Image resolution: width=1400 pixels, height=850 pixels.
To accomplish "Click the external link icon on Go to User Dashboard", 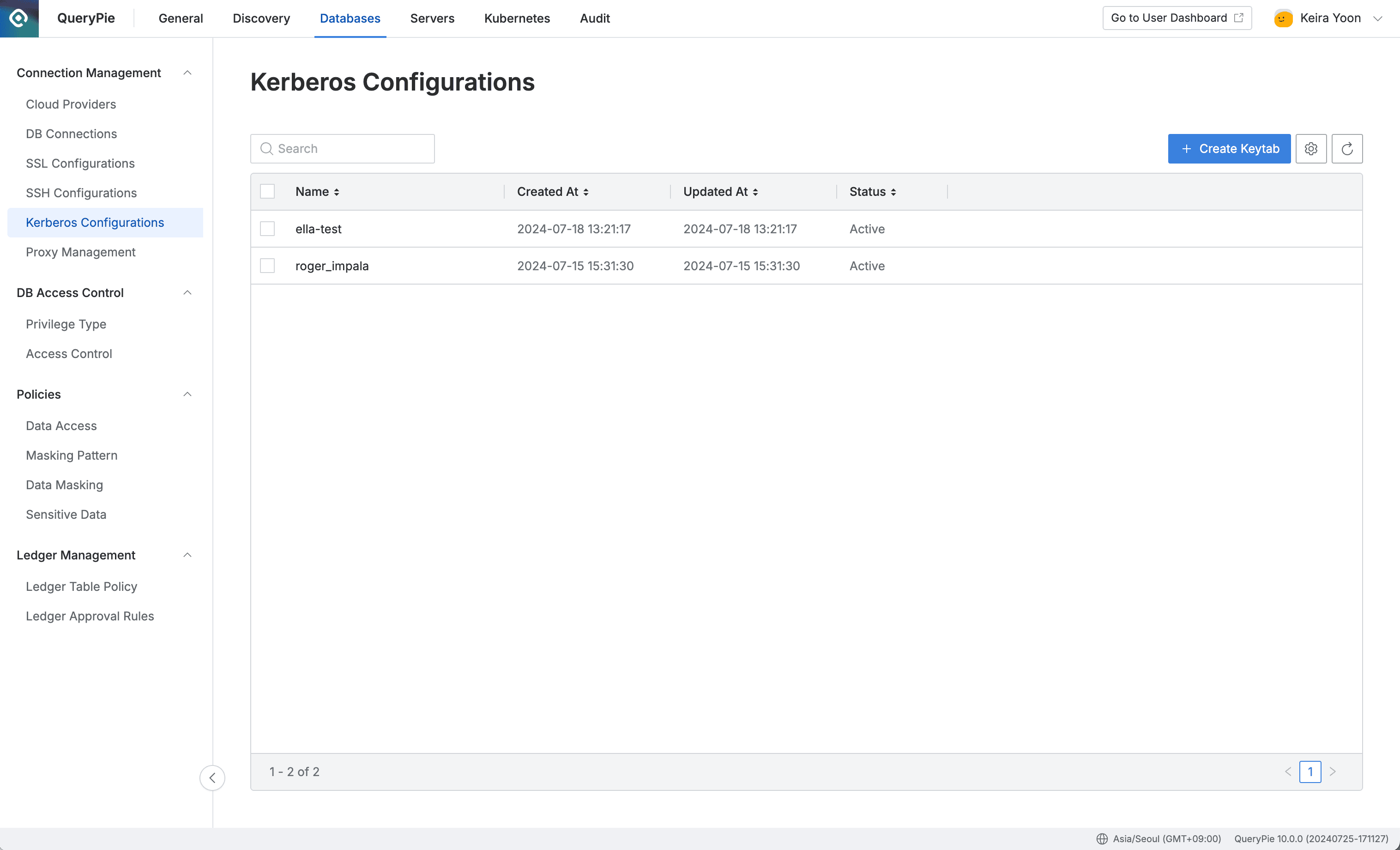I will point(1238,18).
